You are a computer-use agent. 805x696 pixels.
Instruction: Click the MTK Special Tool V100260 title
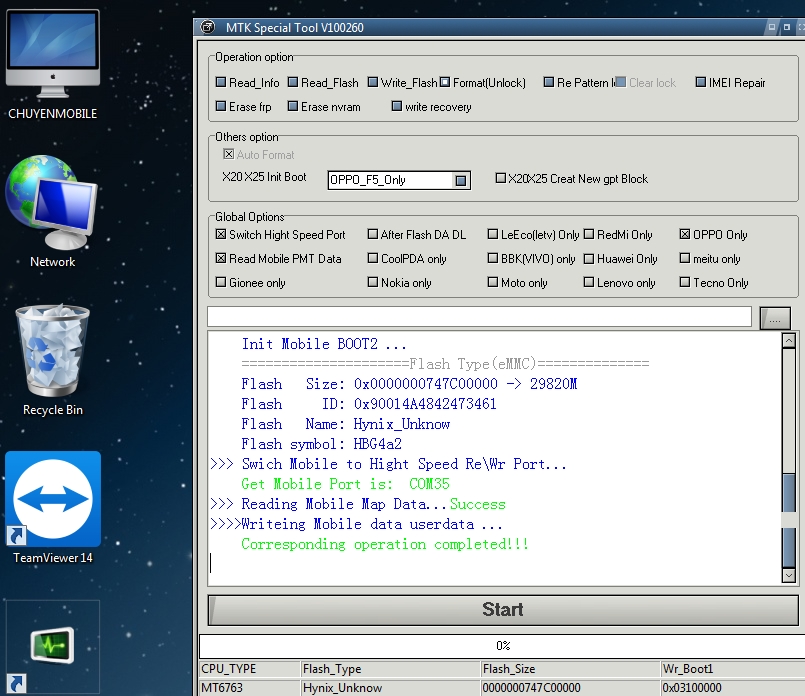[x=295, y=27]
